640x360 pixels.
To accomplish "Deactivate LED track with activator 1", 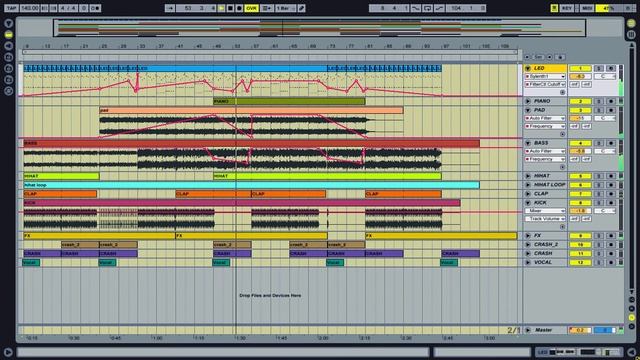I will point(580,68).
